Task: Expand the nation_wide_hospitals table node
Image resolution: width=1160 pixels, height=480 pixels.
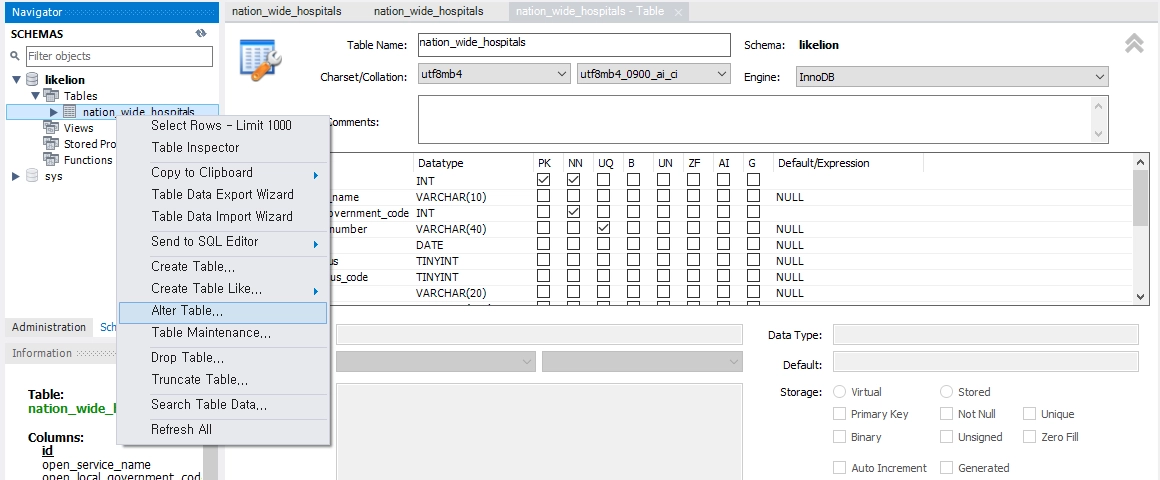Action: coord(53,112)
